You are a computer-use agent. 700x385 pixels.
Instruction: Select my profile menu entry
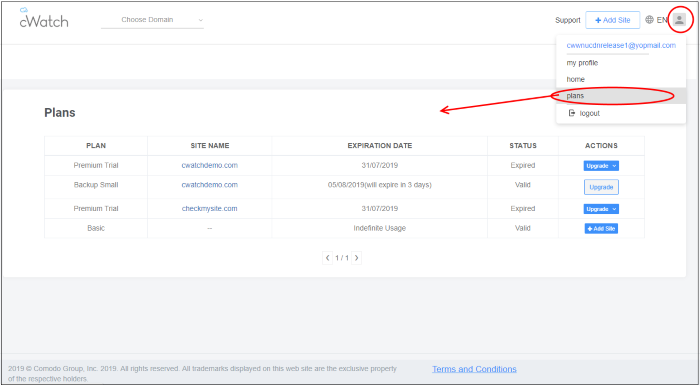coord(582,63)
